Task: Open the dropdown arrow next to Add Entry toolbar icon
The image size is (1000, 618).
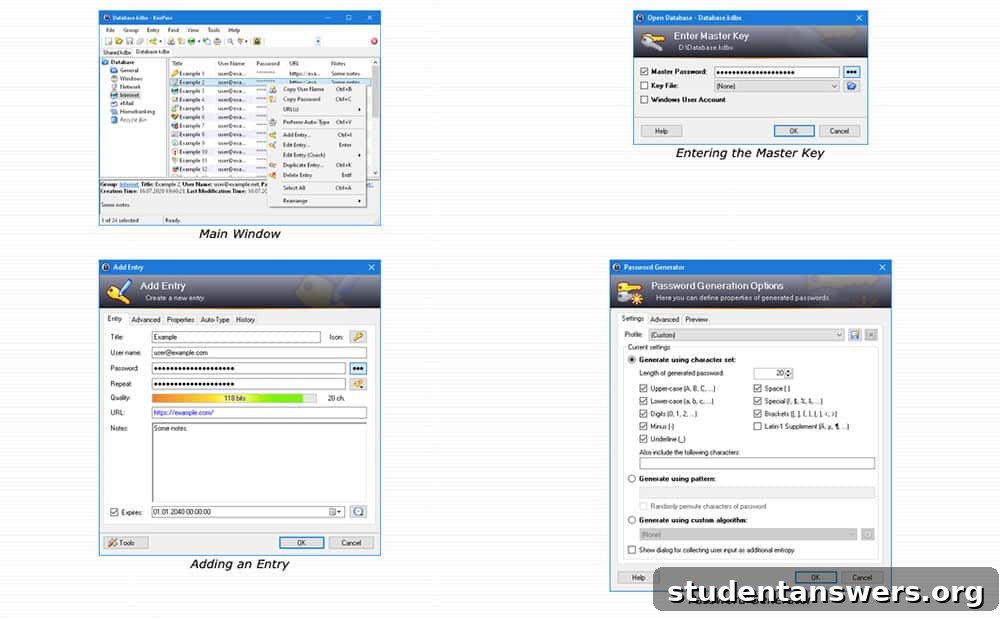Action: tap(160, 41)
